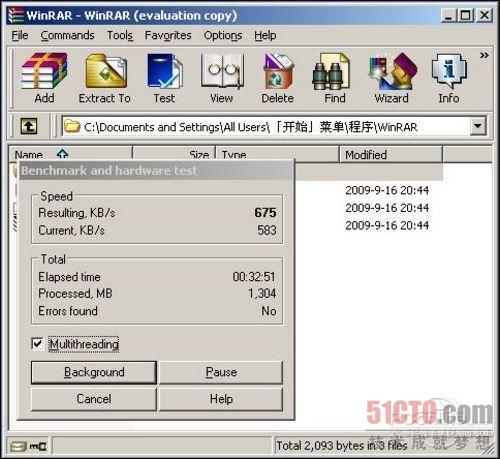This screenshot has height=459, width=500.
Task: Launch the Wizard icon
Action: (392, 71)
